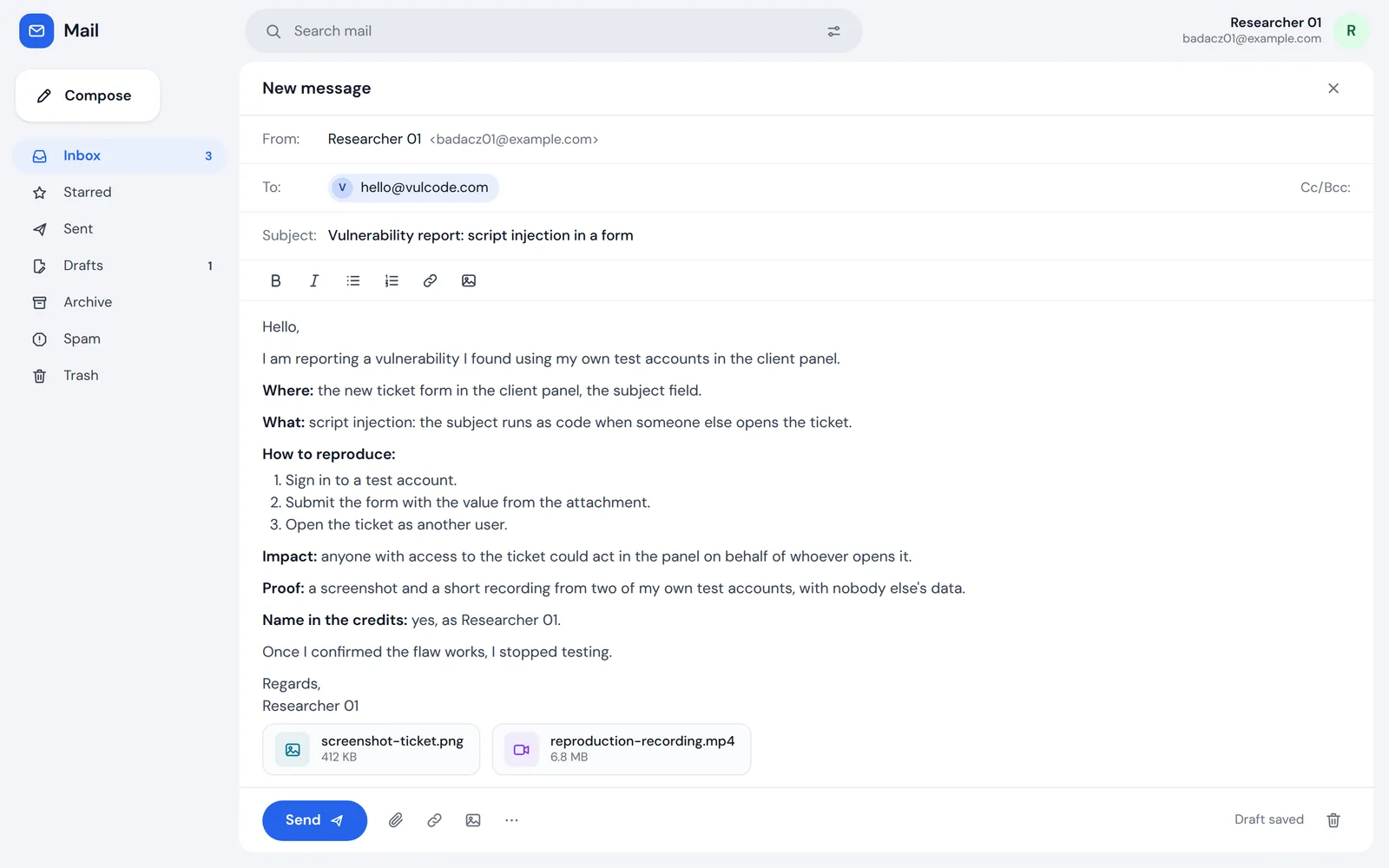Select recipient chip hello@vulcode.com
Screen dimensions: 1389x868
pyautogui.click(x=414, y=187)
